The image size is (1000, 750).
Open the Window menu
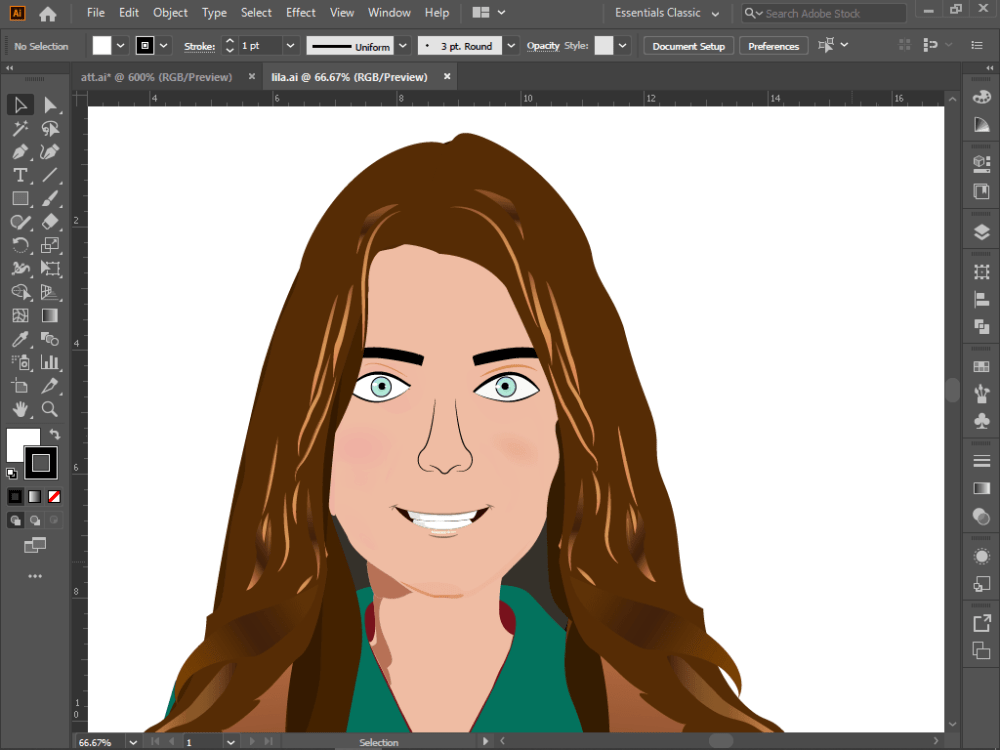pos(389,13)
